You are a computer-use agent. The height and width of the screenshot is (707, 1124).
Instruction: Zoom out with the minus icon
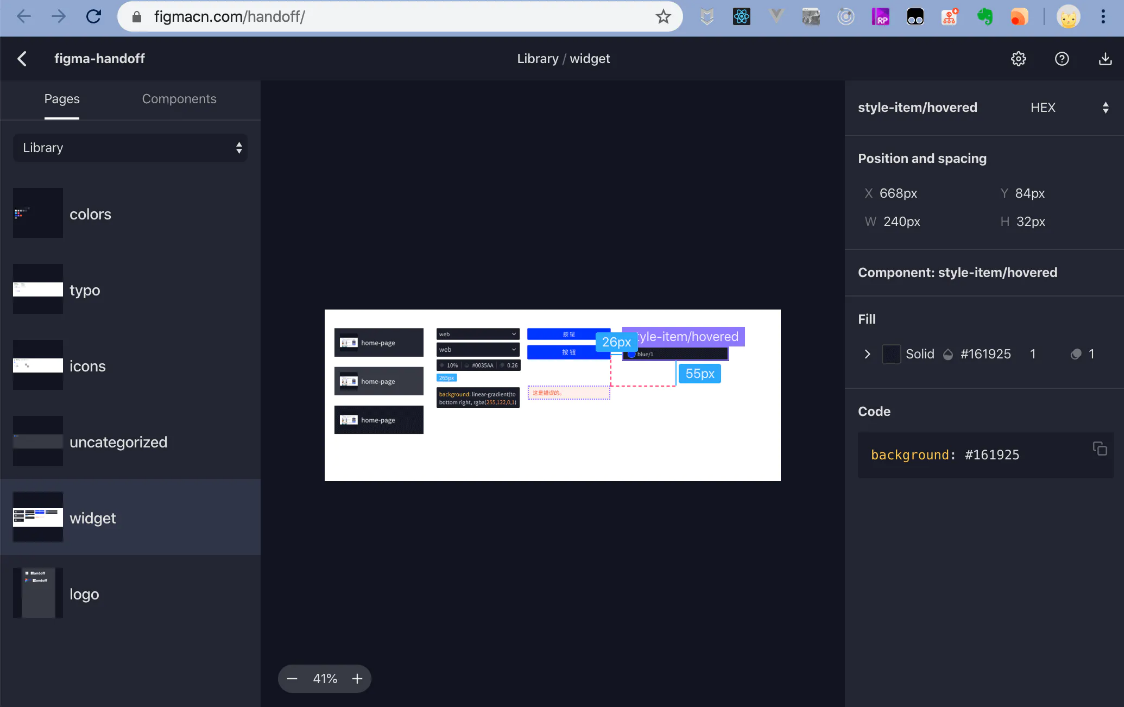[292, 678]
